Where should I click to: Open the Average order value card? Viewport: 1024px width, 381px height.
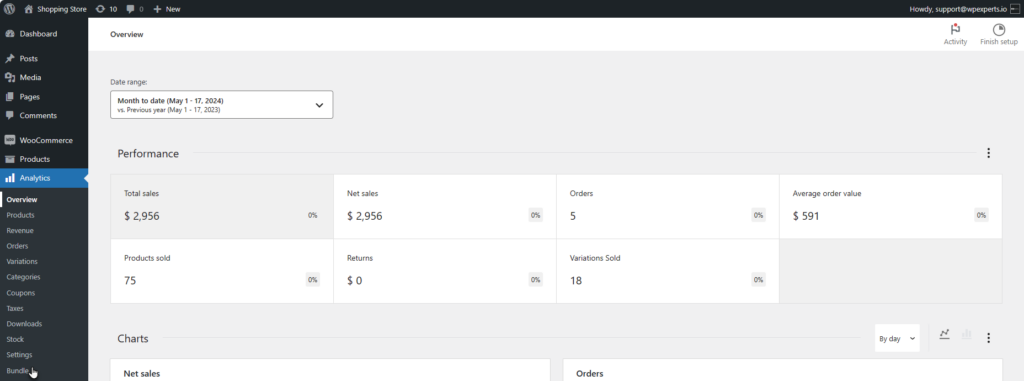click(891, 207)
